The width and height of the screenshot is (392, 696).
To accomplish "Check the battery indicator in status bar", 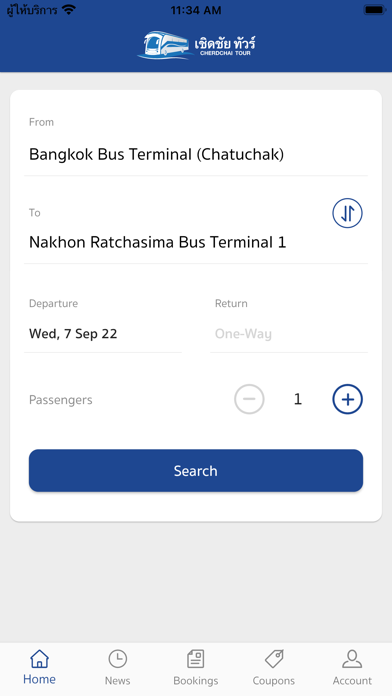I will click(375, 10).
